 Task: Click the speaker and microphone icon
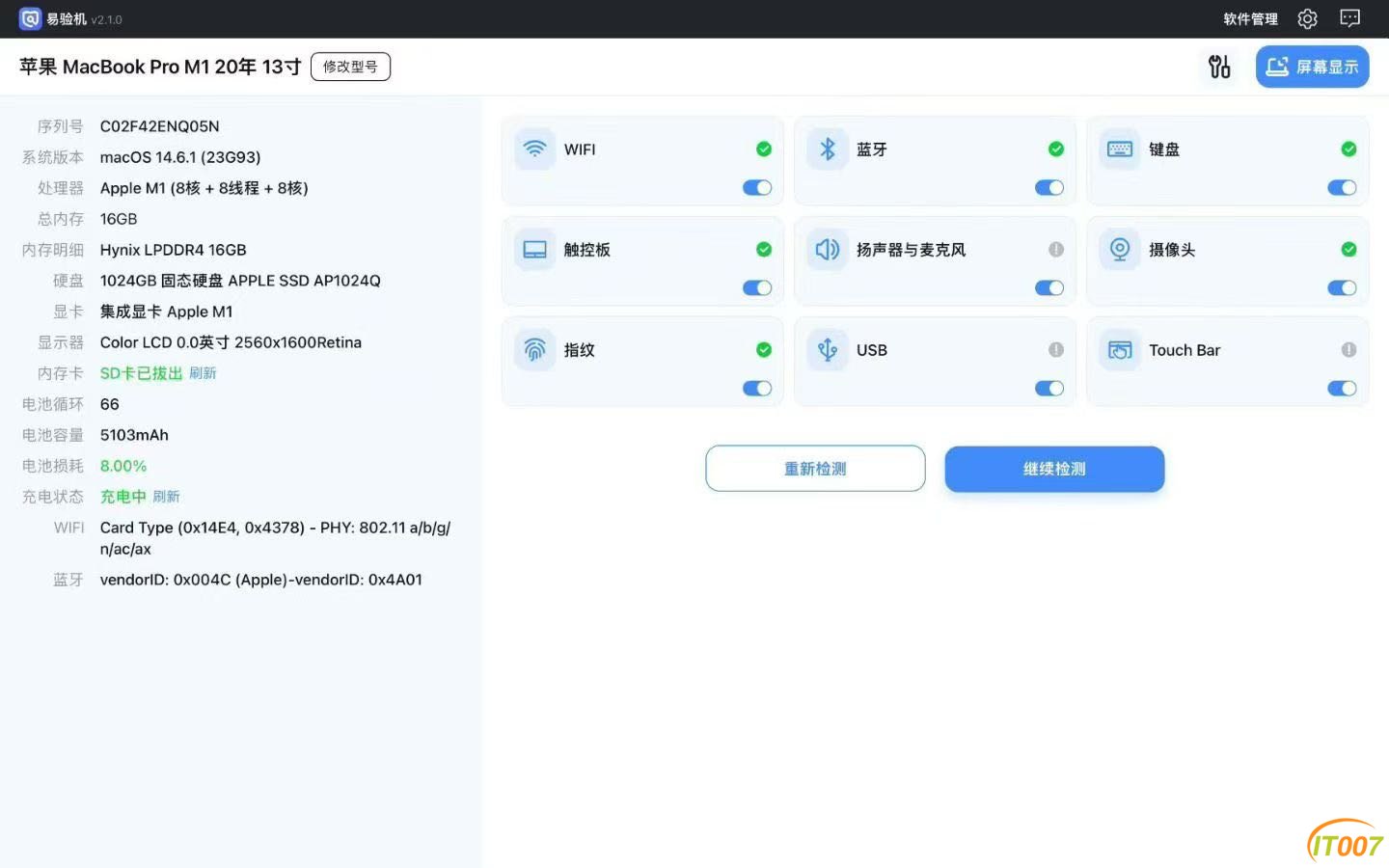coord(827,250)
